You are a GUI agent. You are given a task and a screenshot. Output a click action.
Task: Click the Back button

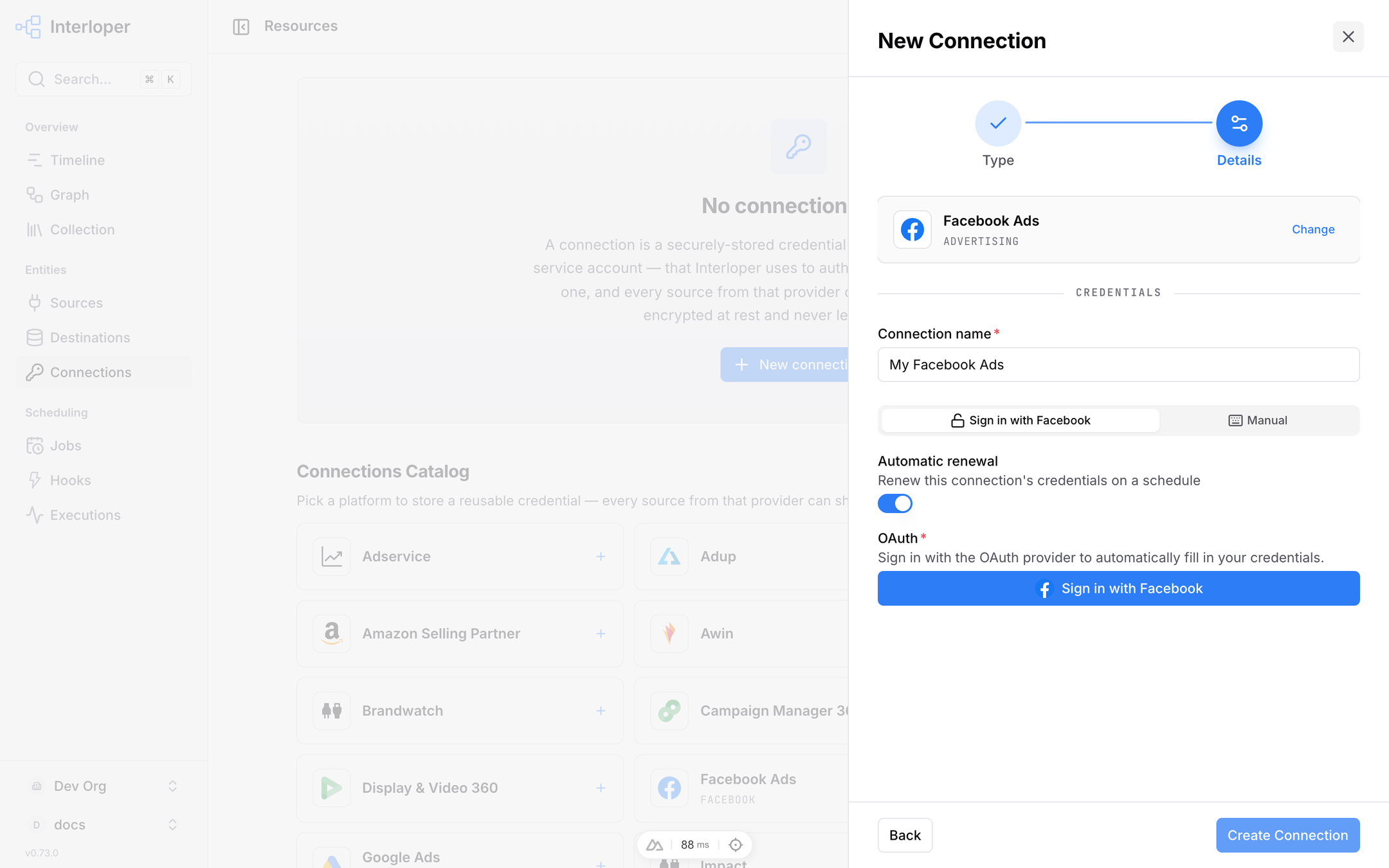[x=905, y=835]
